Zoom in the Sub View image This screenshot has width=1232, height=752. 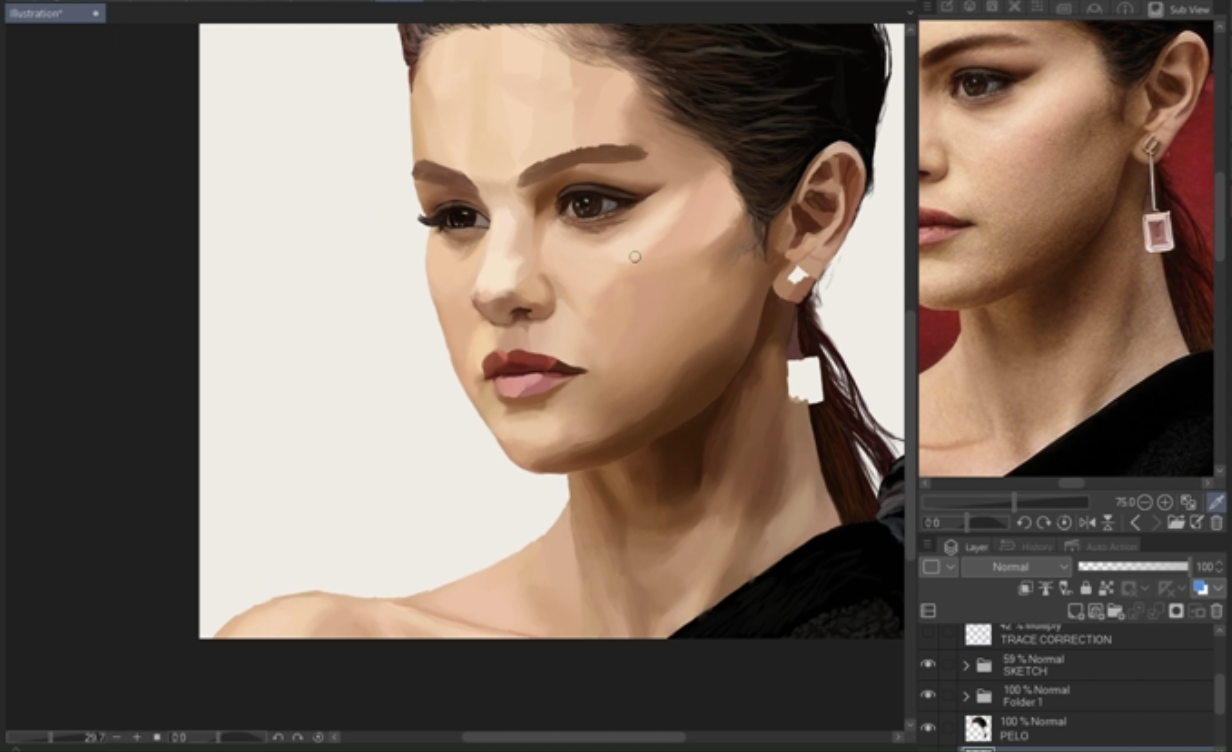1165,502
